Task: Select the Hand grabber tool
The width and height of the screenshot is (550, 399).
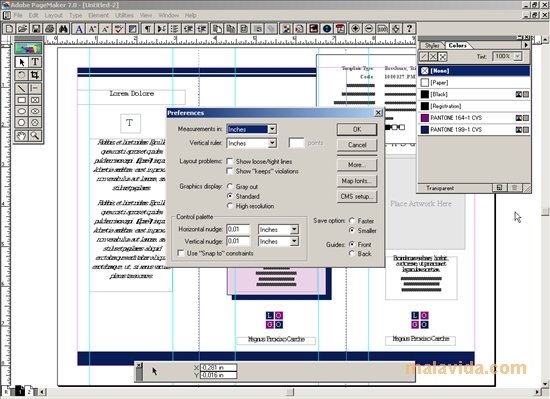Action: pyautogui.click(x=22, y=135)
